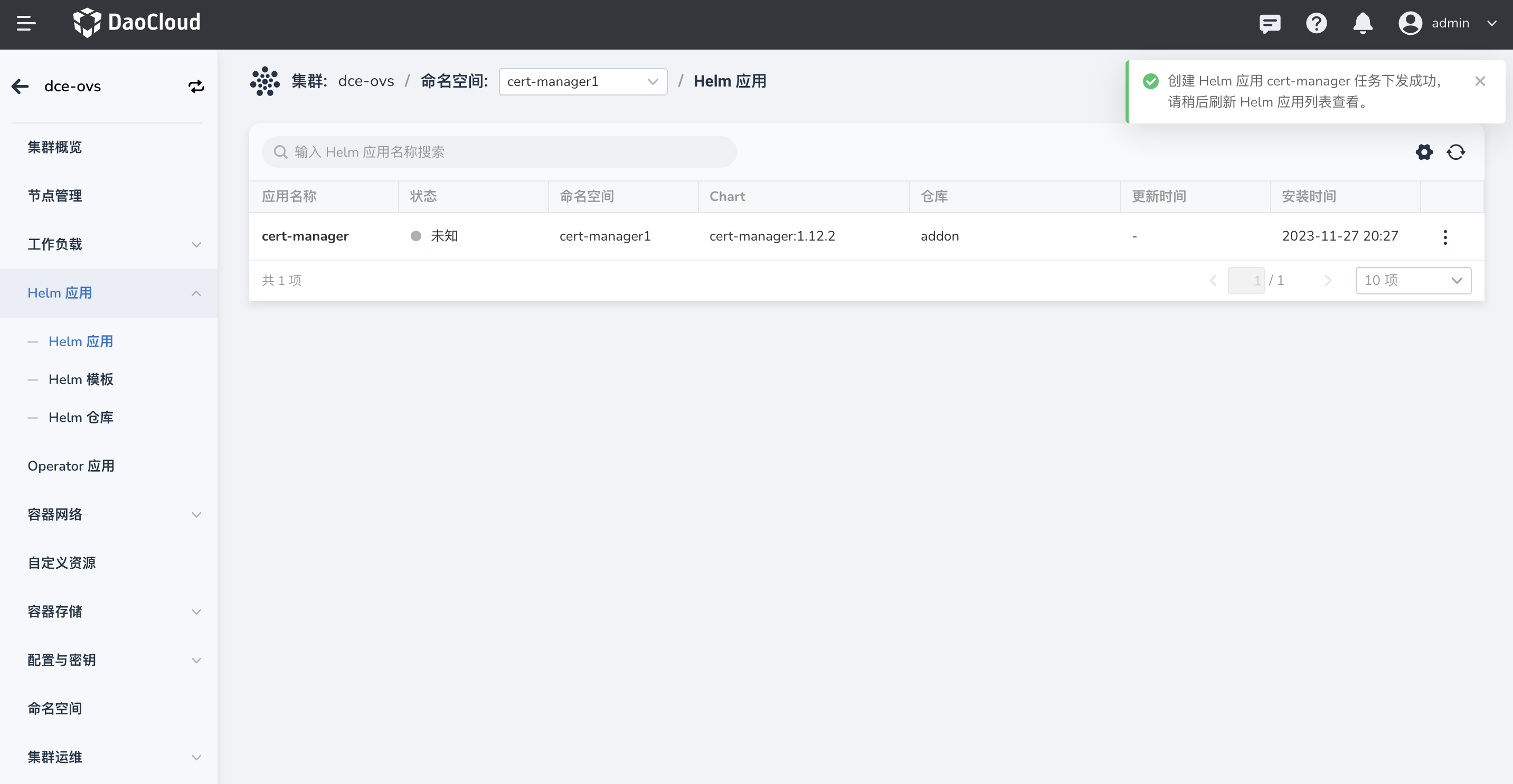Select Helm 模板 in the sidebar
The image size is (1513, 784).
coord(81,379)
